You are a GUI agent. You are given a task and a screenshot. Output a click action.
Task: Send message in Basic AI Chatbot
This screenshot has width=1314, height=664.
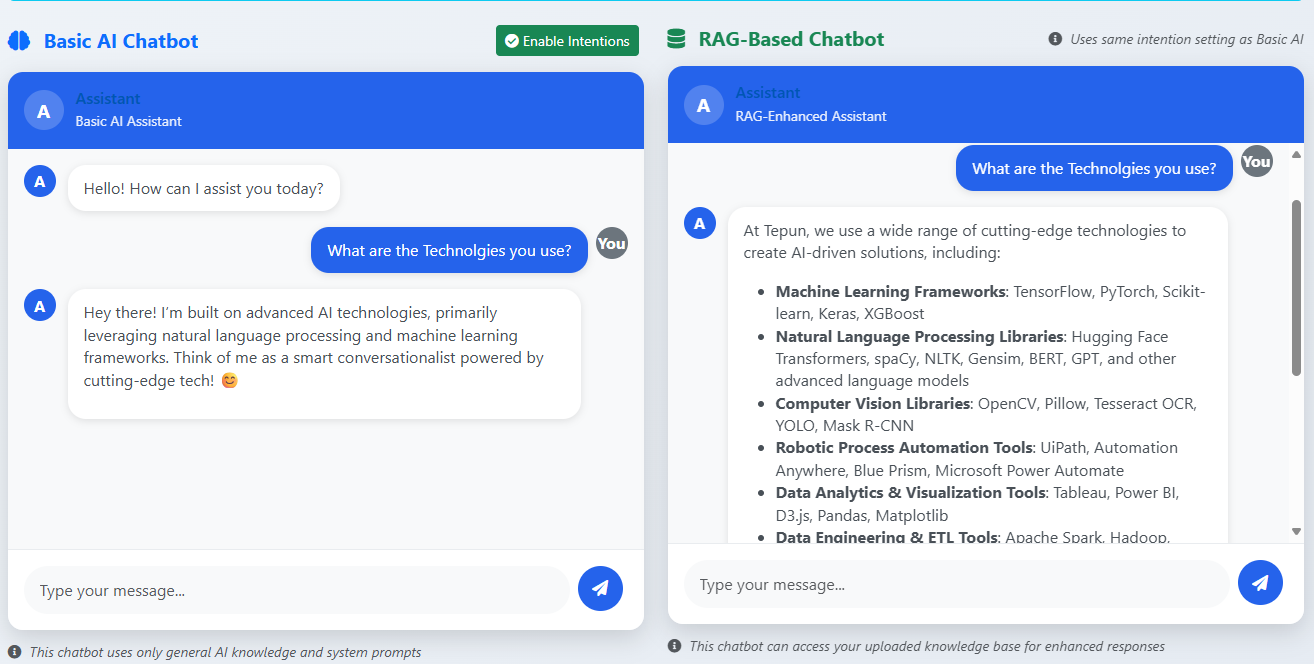pyautogui.click(x=600, y=589)
